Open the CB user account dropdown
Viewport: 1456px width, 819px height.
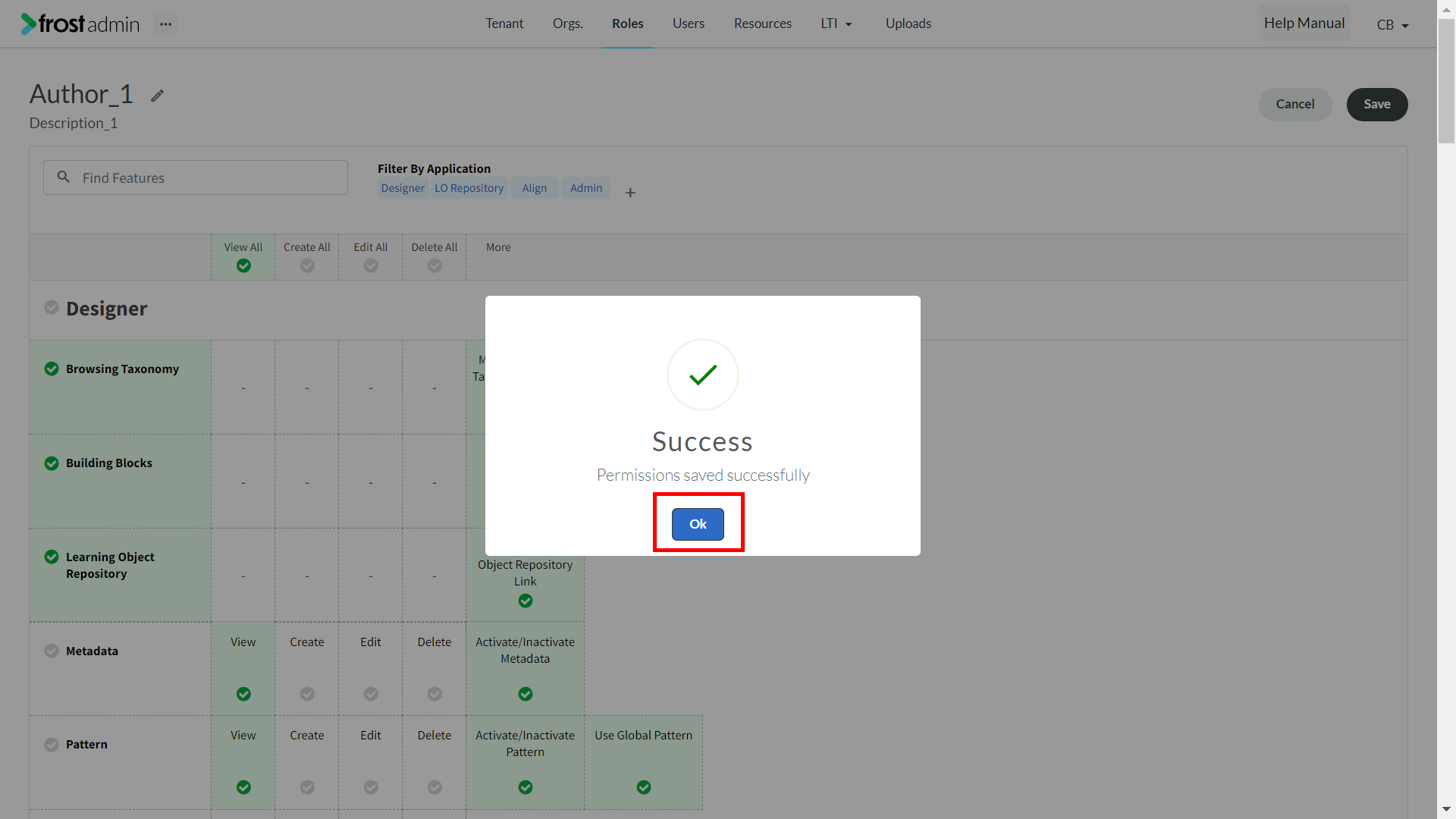1392,25
